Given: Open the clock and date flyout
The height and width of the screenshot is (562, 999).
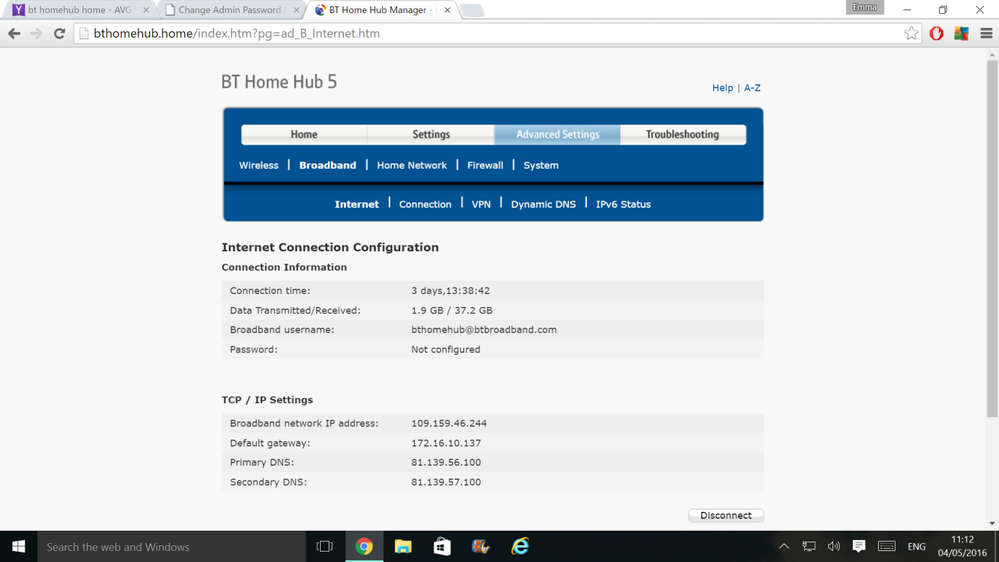Looking at the screenshot, I should tap(962, 547).
